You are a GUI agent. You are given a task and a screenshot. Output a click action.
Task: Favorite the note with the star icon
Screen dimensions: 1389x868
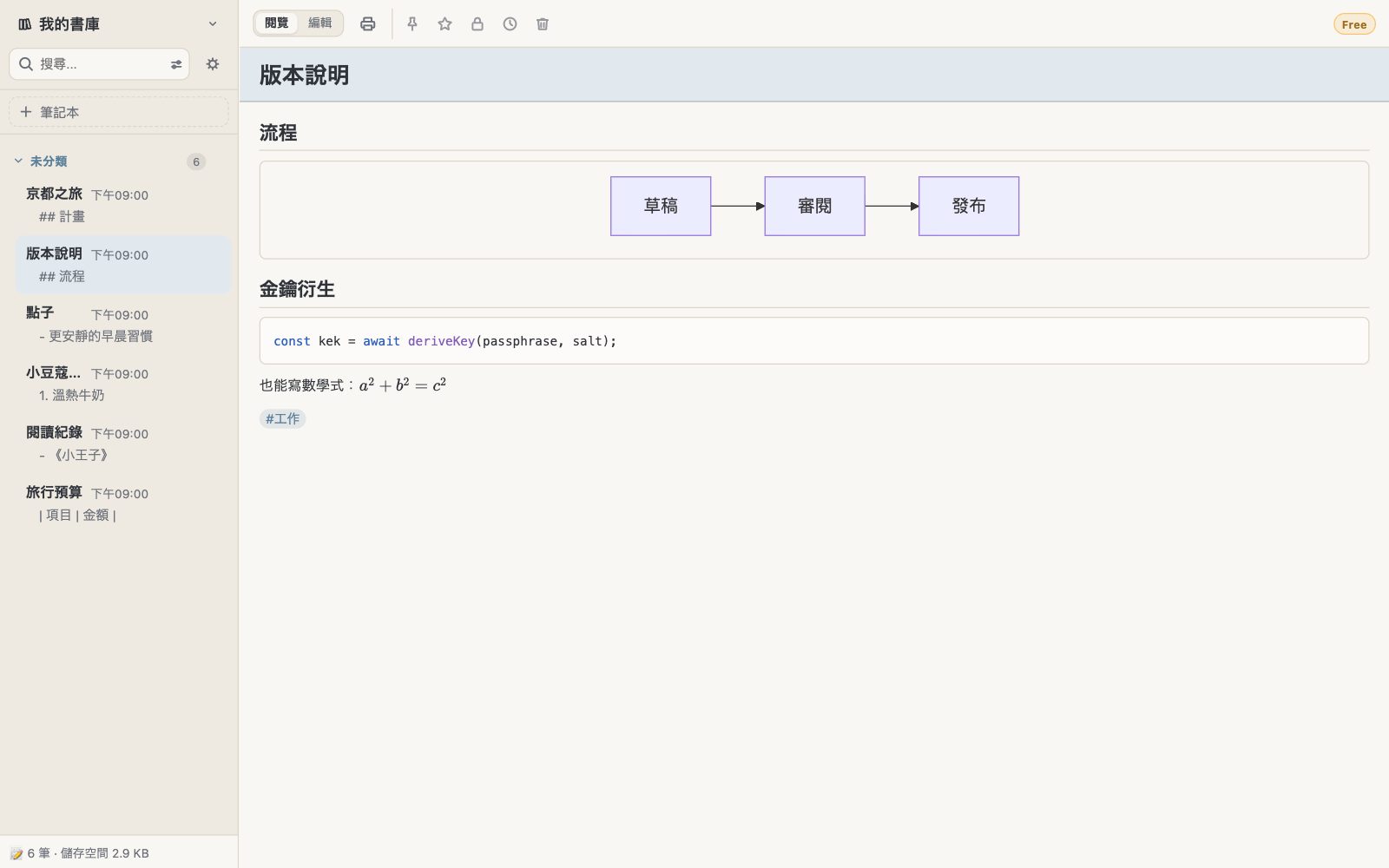click(444, 24)
